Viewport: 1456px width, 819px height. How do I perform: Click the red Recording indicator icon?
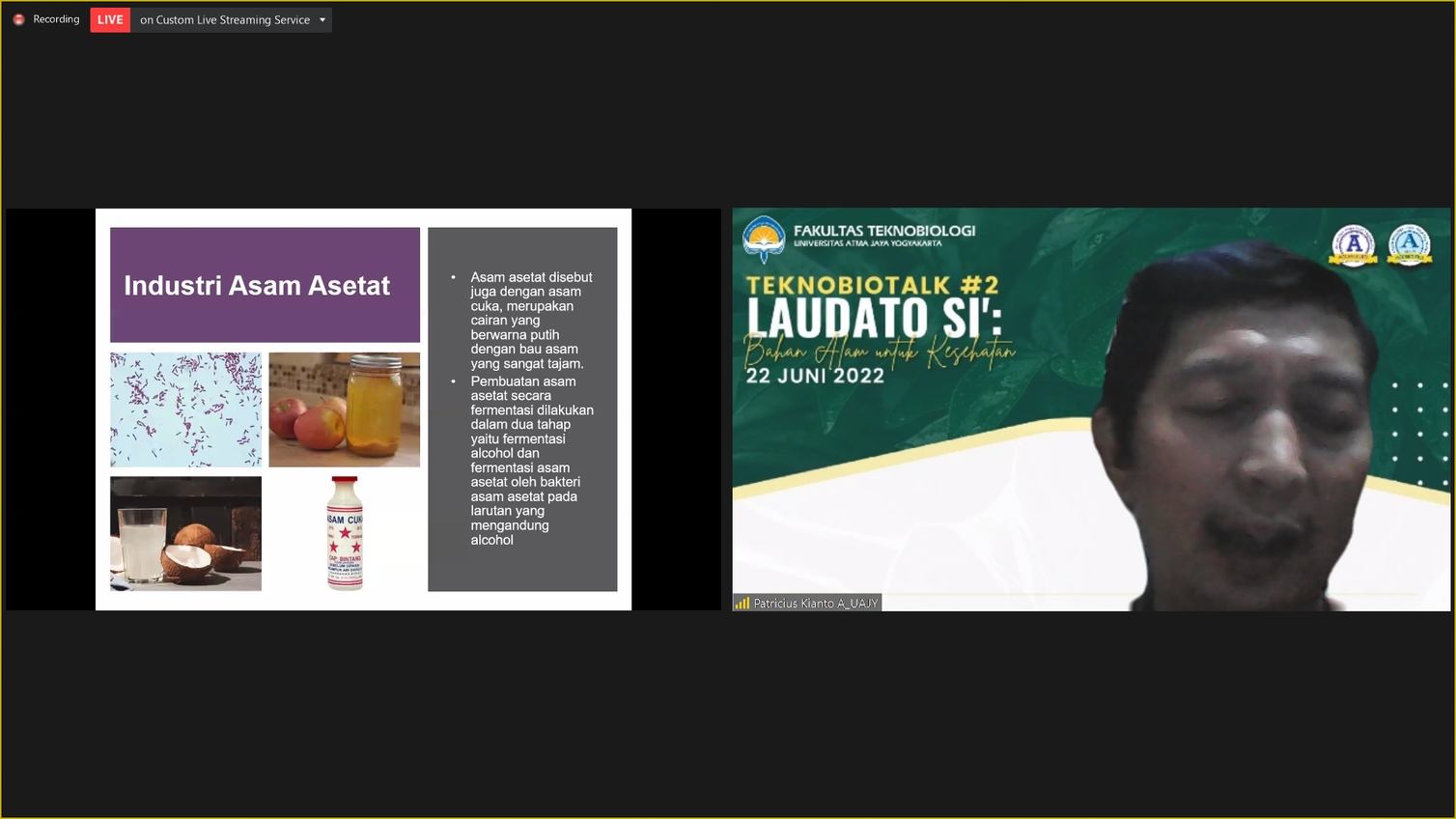pyautogui.click(x=18, y=19)
